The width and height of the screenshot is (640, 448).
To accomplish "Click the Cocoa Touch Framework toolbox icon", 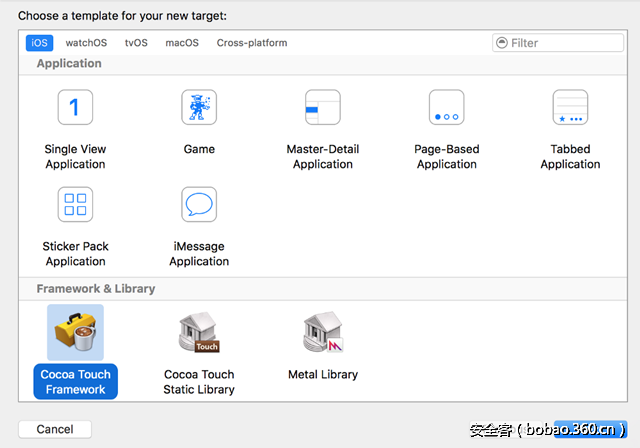I will pos(75,333).
